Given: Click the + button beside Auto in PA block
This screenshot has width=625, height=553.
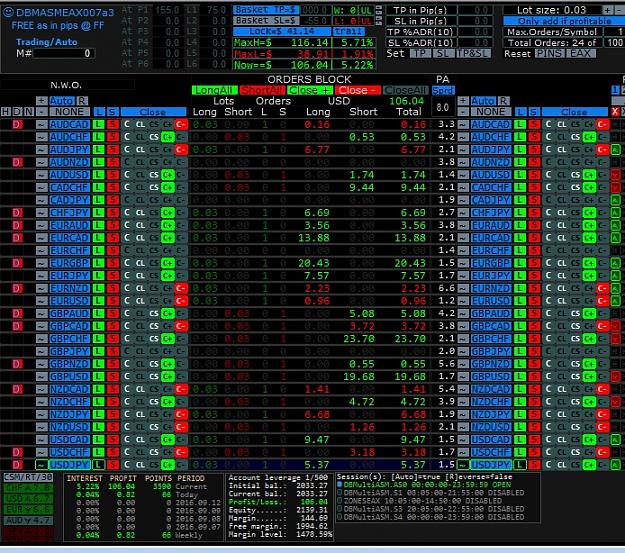Looking at the screenshot, I should 463,101.
